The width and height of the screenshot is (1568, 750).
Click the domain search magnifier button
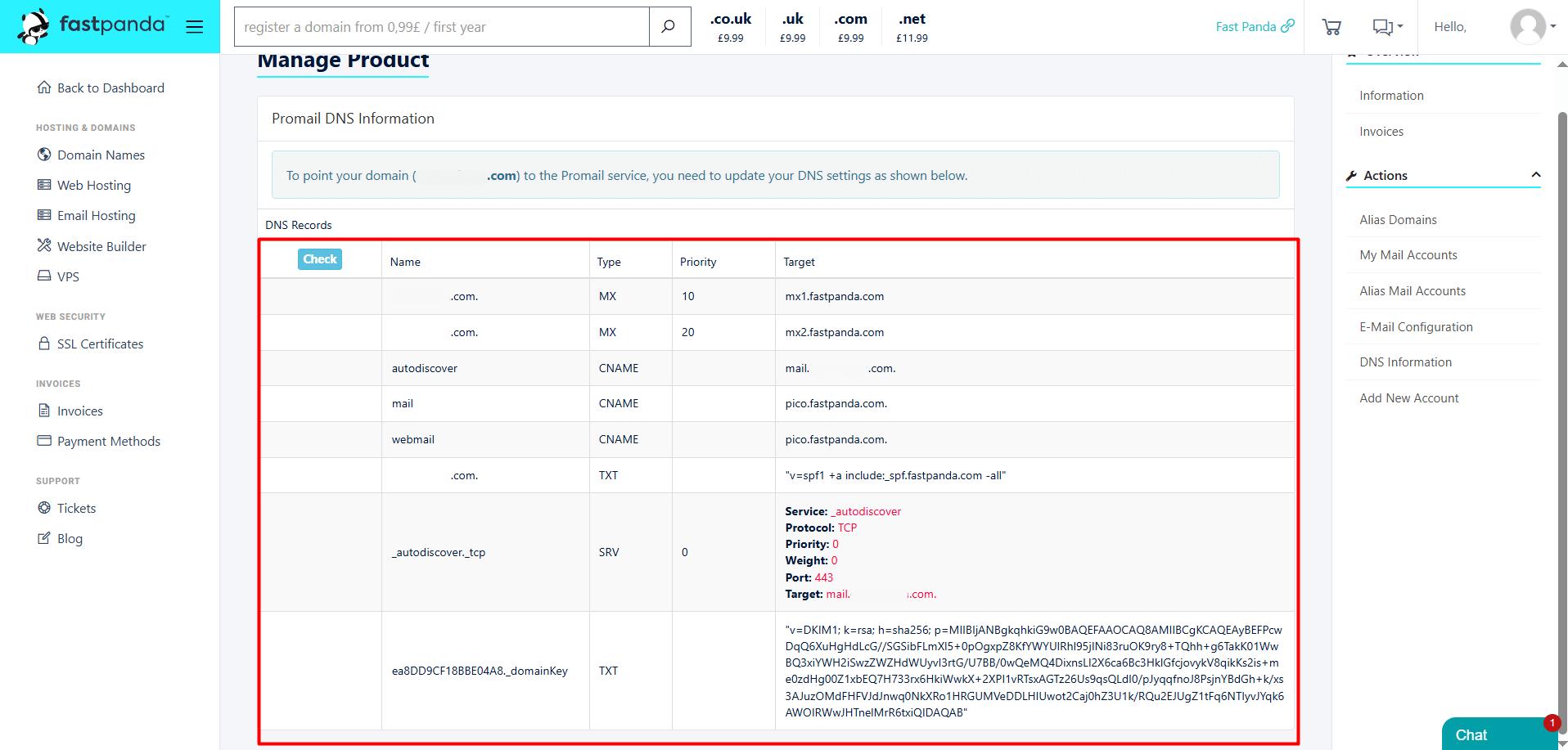coord(669,27)
